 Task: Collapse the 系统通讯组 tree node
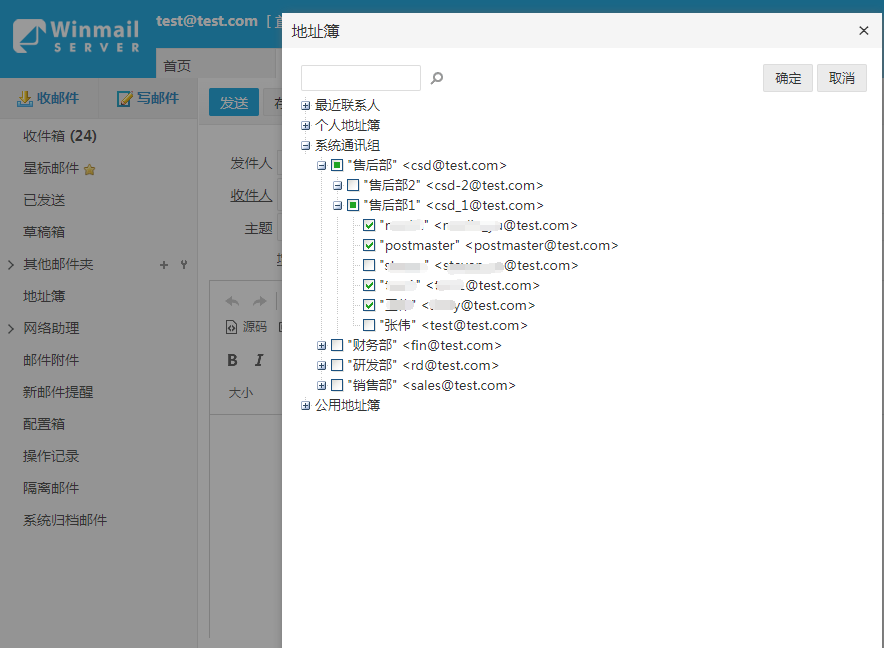click(306, 145)
